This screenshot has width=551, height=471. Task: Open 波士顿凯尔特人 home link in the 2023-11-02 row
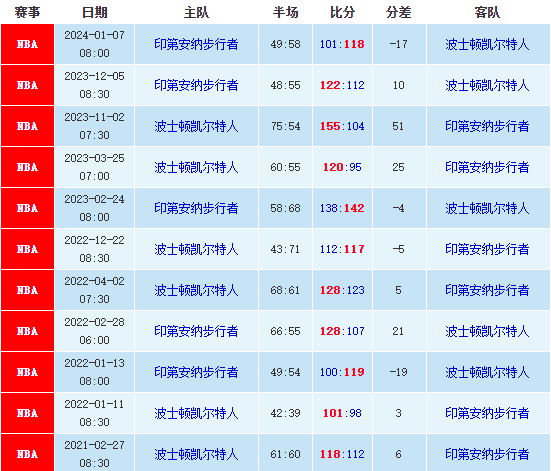pos(196,126)
